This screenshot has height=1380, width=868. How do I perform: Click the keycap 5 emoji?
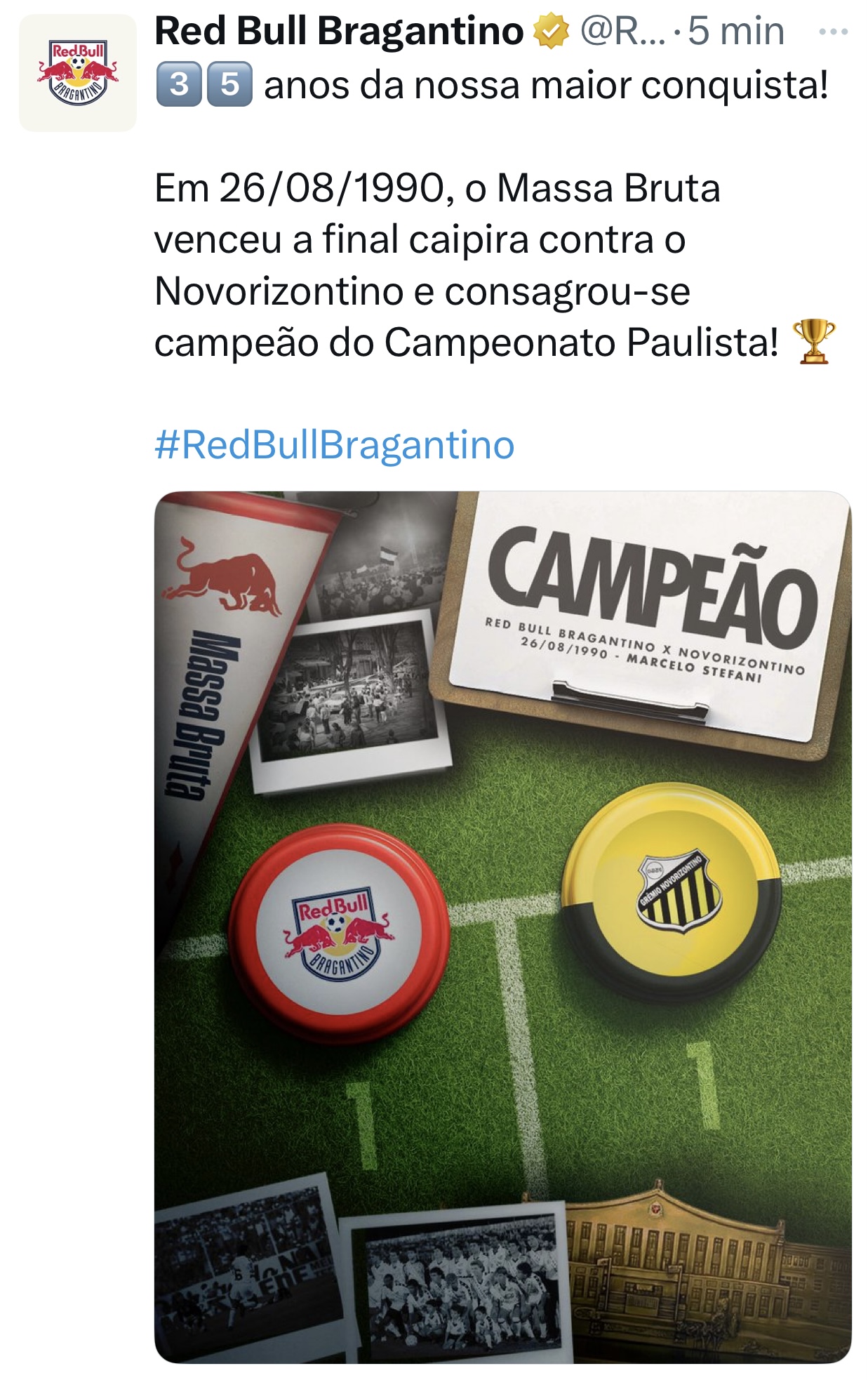[x=229, y=84]
